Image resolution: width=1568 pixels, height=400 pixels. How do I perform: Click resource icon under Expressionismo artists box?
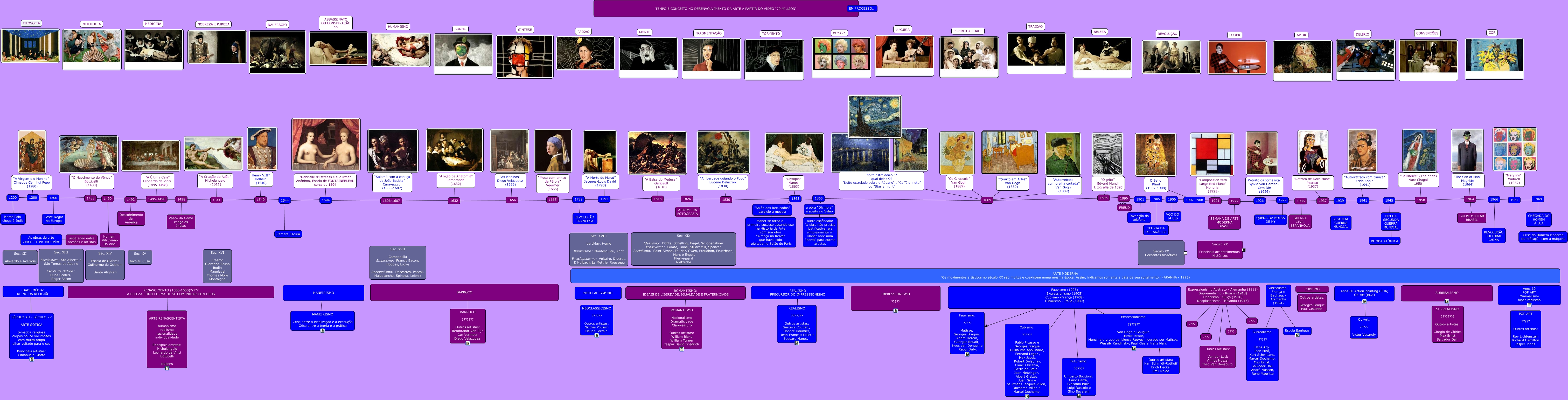[x=1133, y=349]
